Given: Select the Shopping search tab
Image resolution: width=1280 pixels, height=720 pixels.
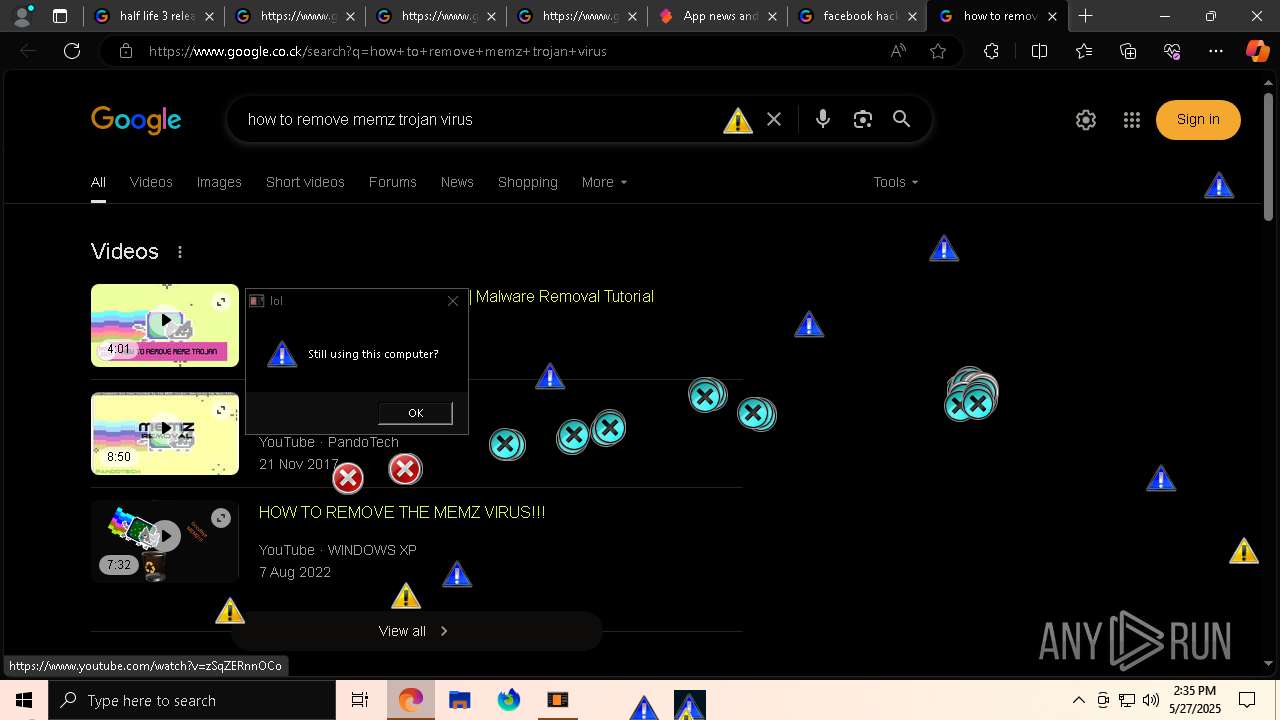Looking at the screenshot, I should [x=528, y=182].
